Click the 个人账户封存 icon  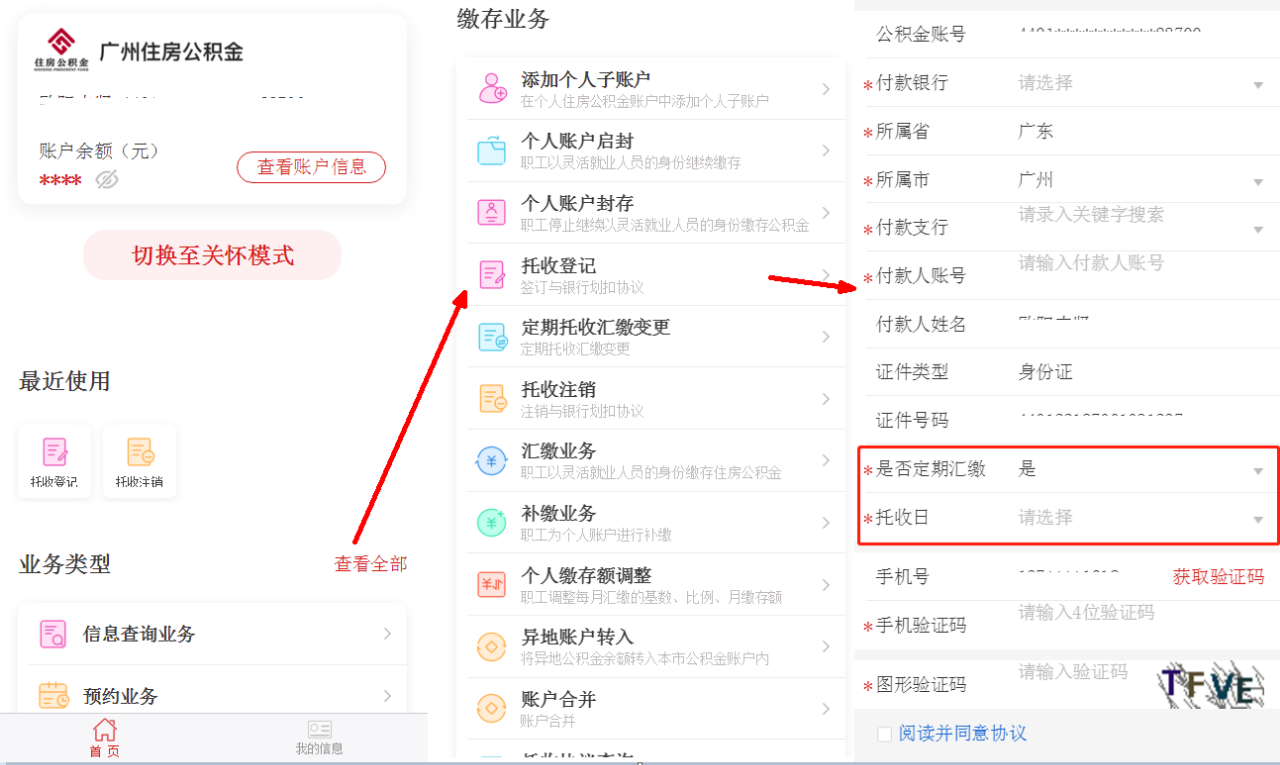tap(492, 212)
